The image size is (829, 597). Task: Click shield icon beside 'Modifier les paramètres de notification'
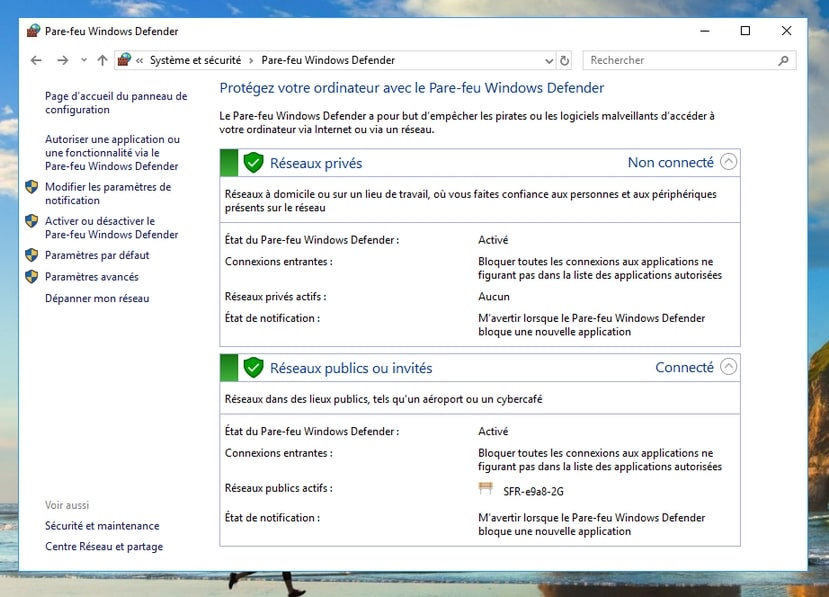pos(32,187)
